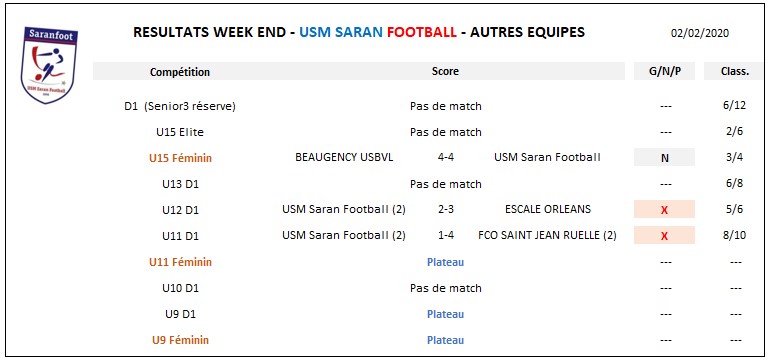Select the Score column header
The width and height of the screenshot is (772, 362).
pyautogui.click(x=445, y=71)
